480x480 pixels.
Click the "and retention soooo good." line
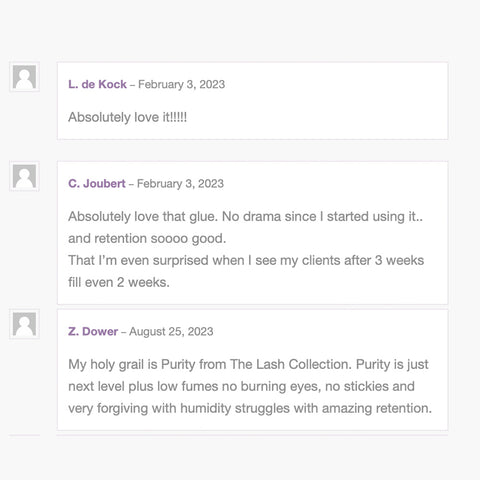point(147,239)
